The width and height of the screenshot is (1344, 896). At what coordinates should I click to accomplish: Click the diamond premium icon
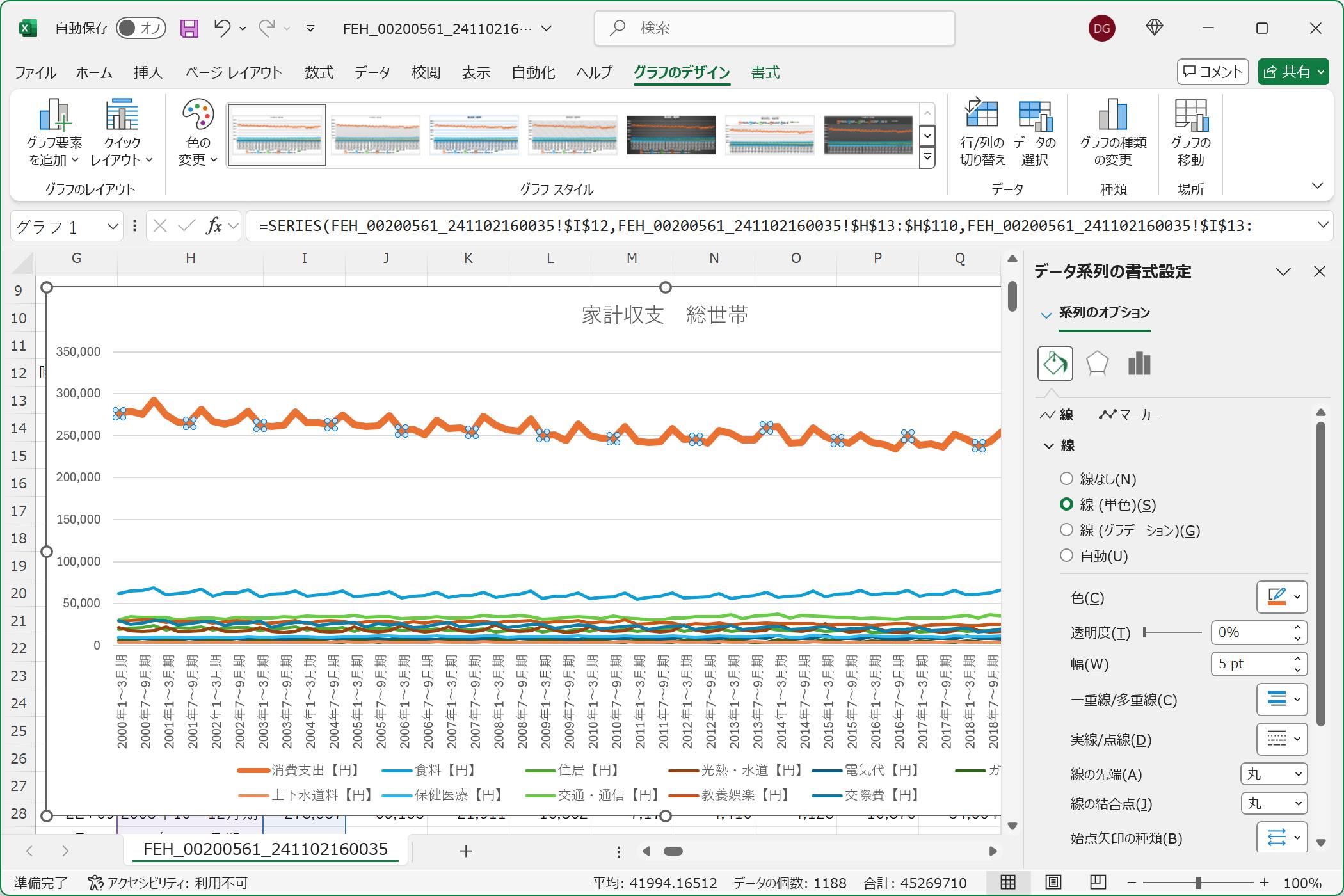1155,28
